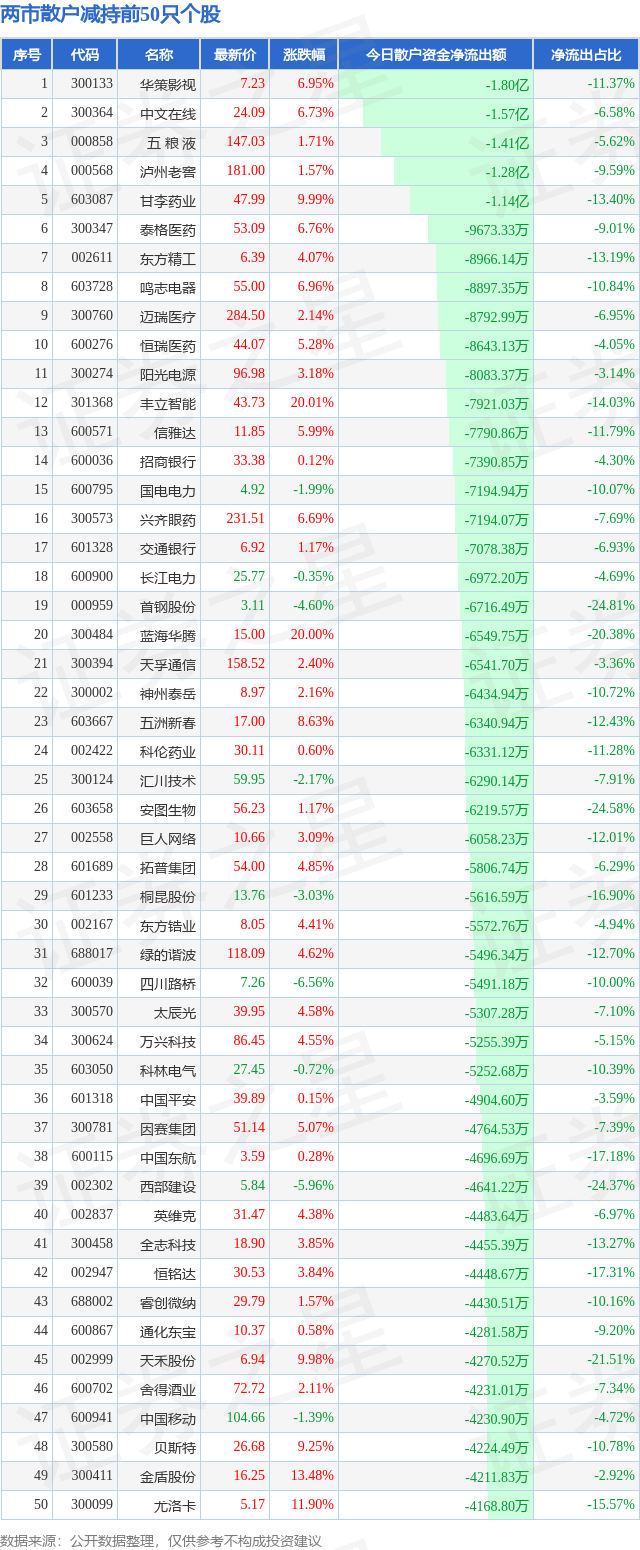Select stock name 全志科技
The width and height of the screenshot is (640, 1550).
coord(168,1245)
